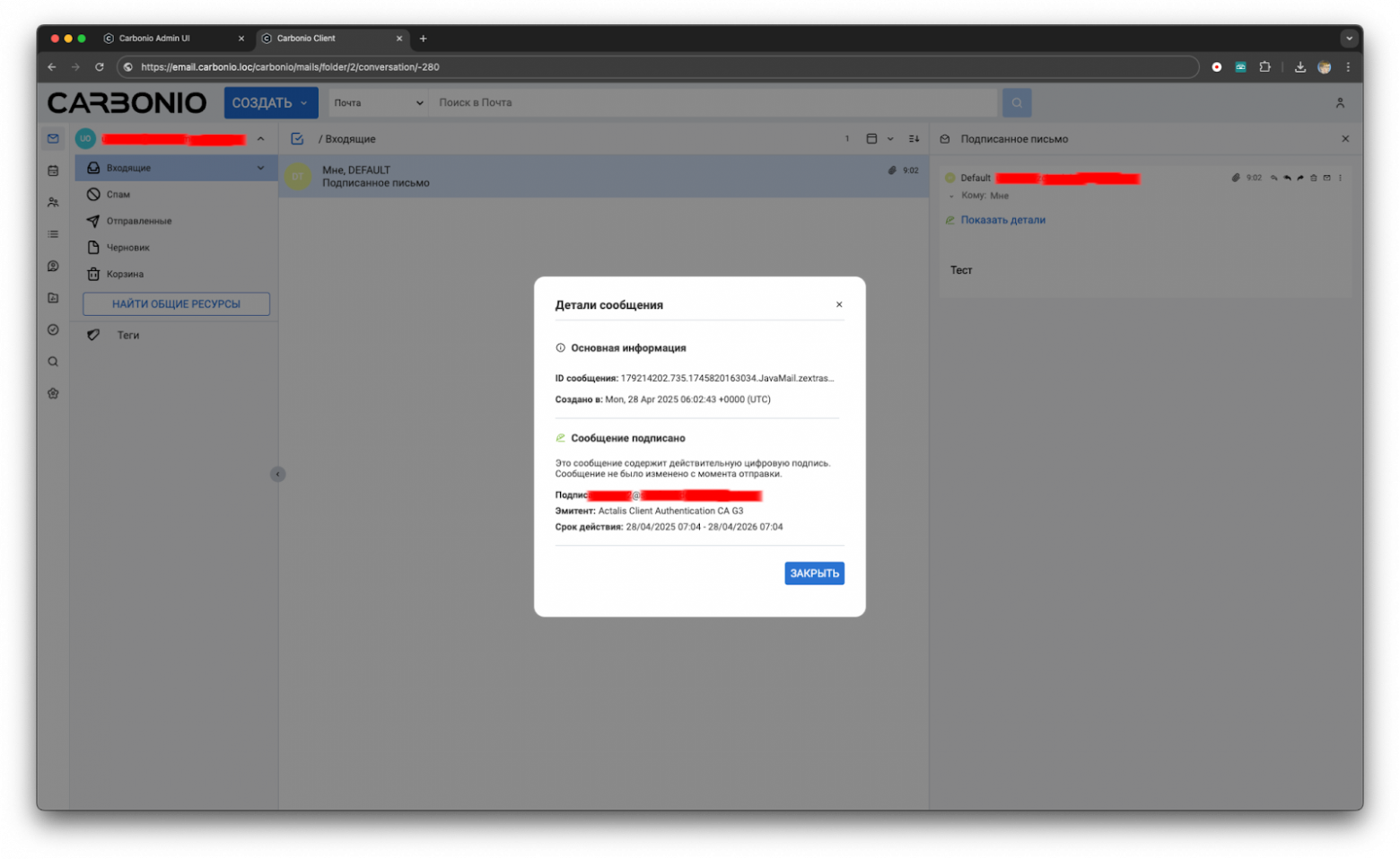Open the Chrome three-dot menu

tap(1347, 67)
